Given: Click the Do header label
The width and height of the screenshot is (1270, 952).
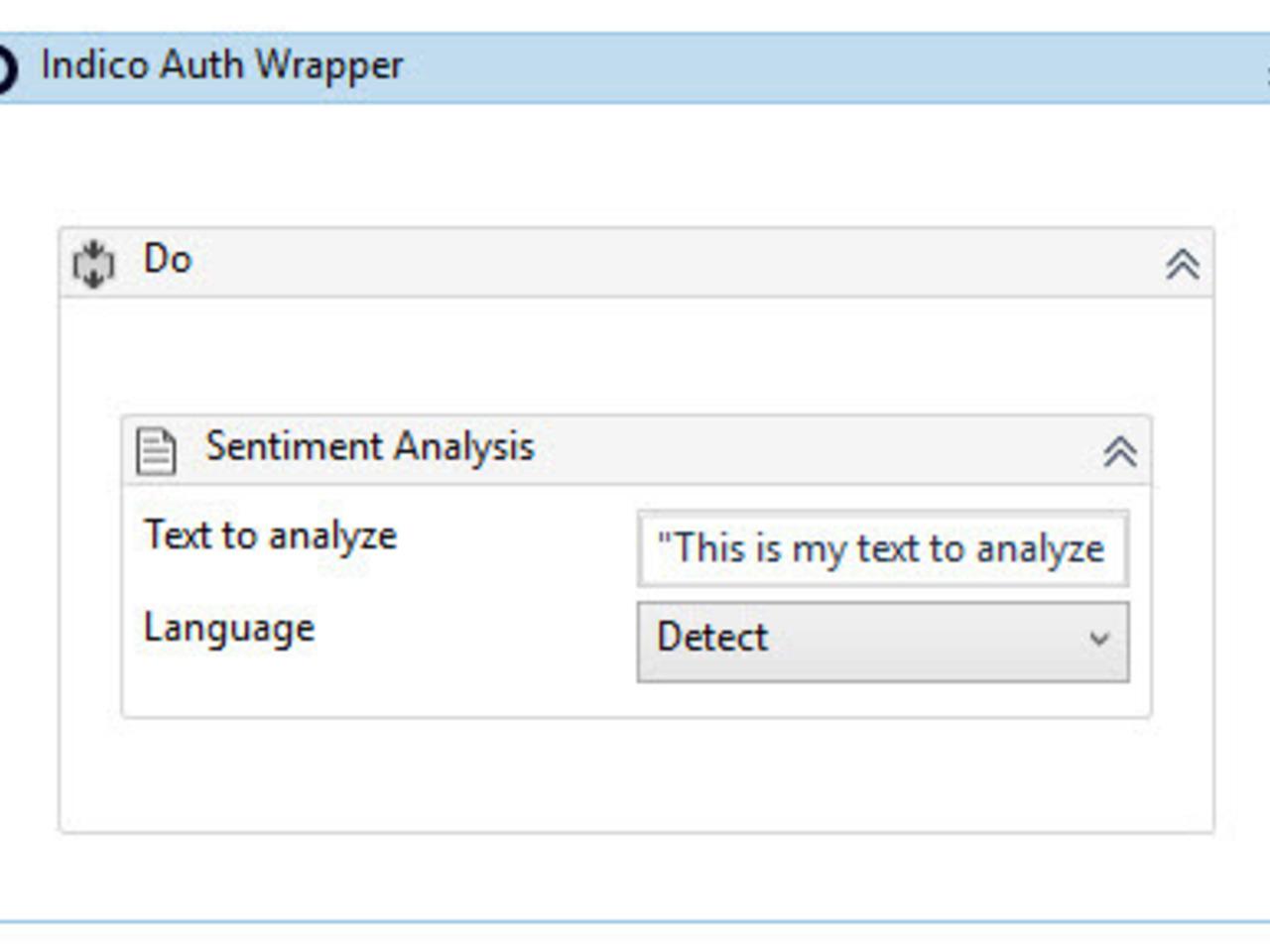Looking at the screenshot, I should tap(168, 260).
